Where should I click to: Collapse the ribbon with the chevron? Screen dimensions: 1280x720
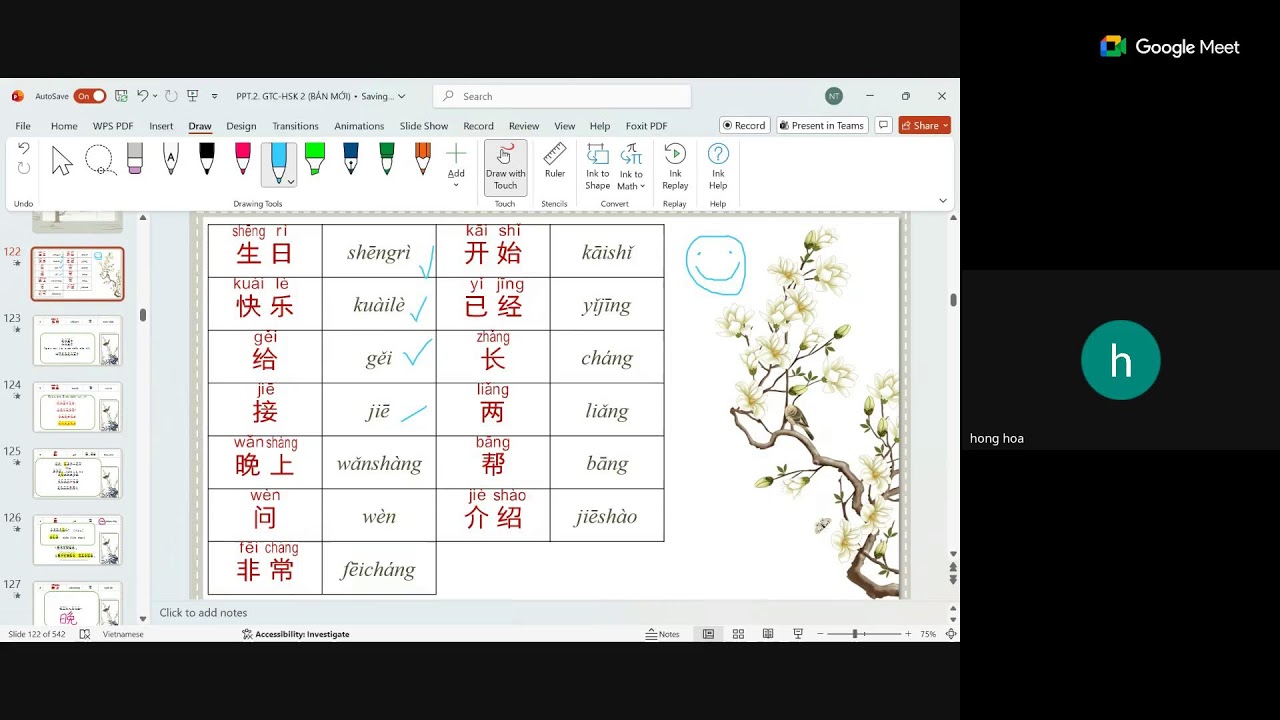point(942,201)
